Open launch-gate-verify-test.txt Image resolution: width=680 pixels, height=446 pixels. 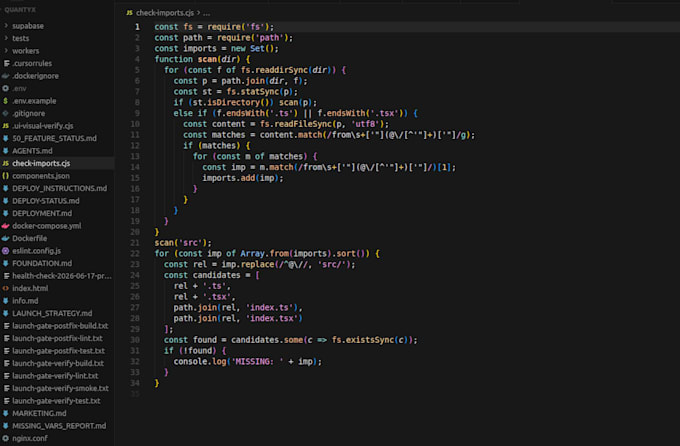point(56,401)
